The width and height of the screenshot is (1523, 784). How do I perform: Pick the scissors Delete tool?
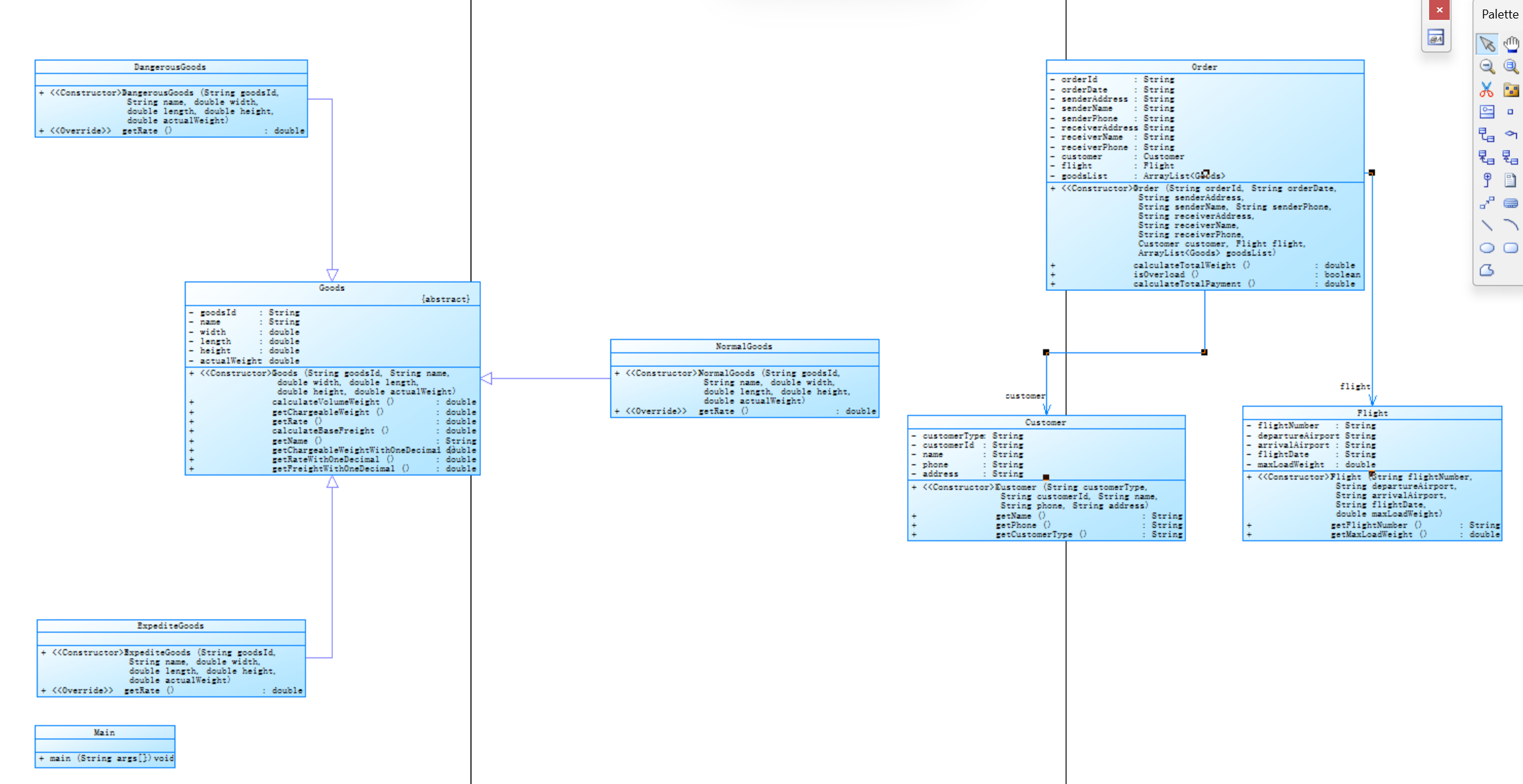click(x=1487, y=89)
